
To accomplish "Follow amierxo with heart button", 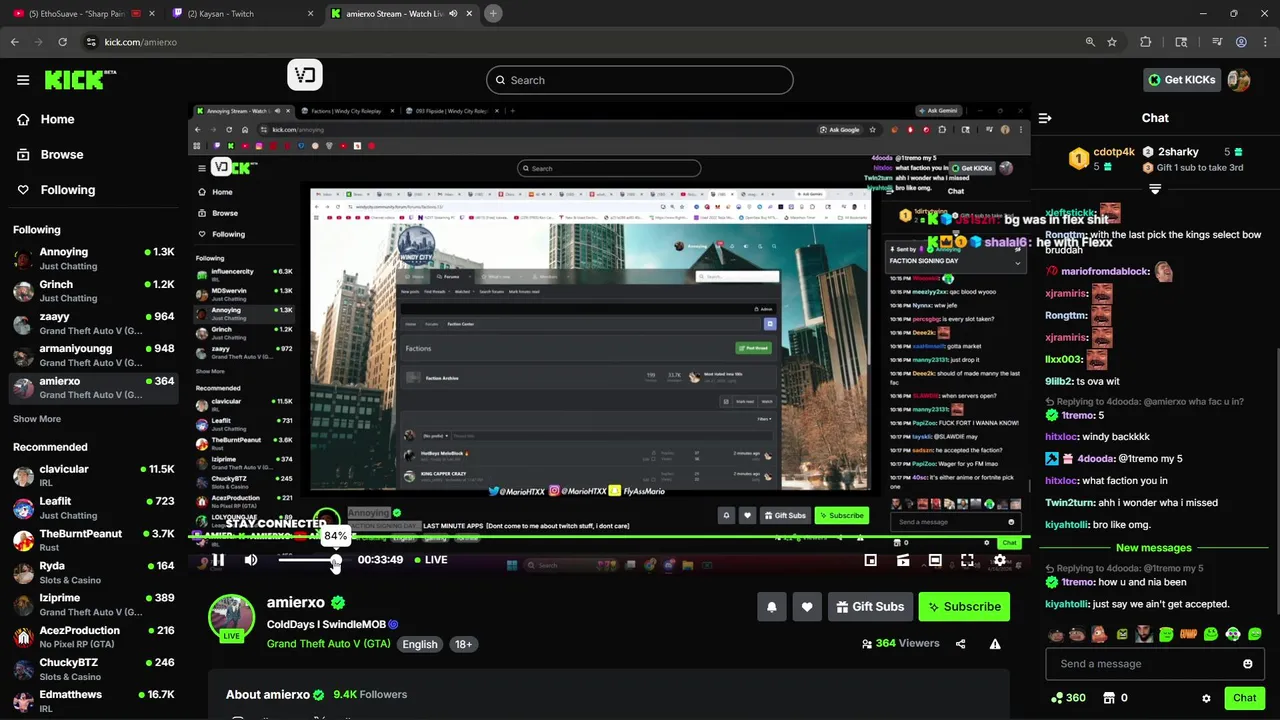I will coord(807,606).
